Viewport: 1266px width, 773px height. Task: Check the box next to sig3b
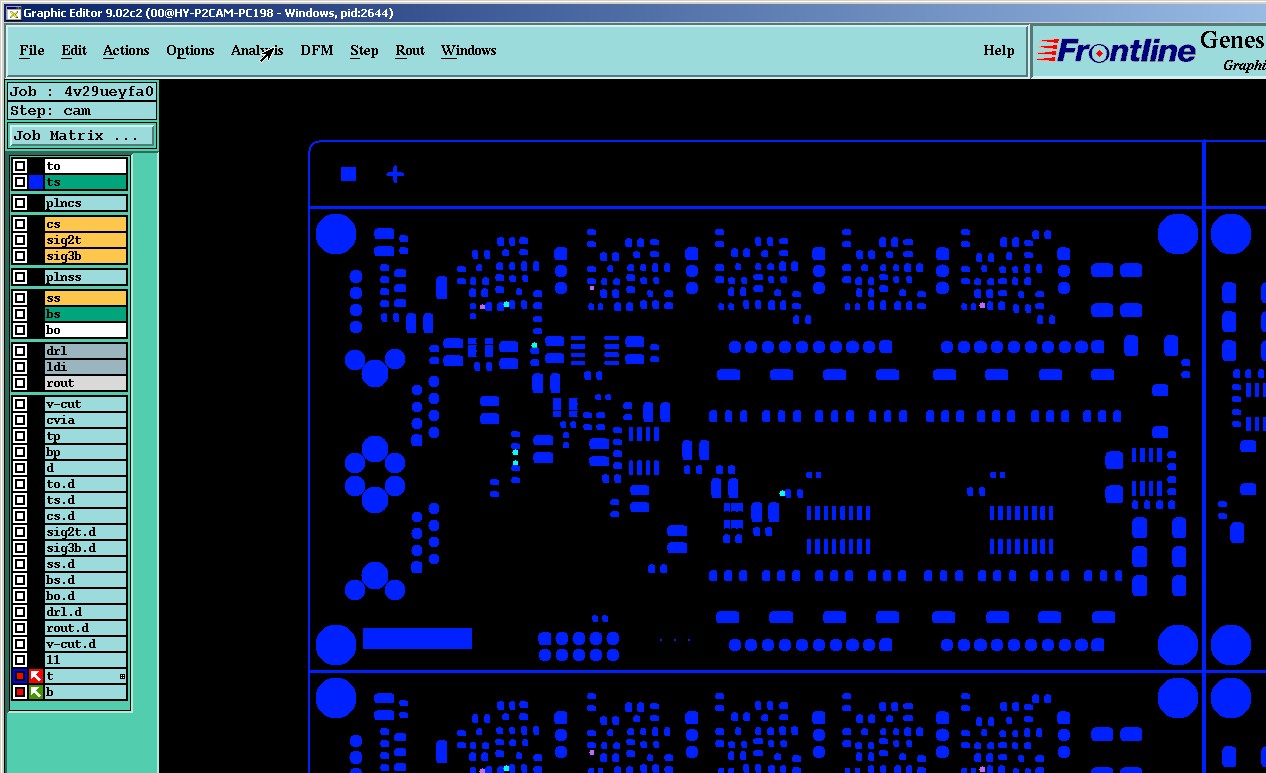[x=20, y=256]
